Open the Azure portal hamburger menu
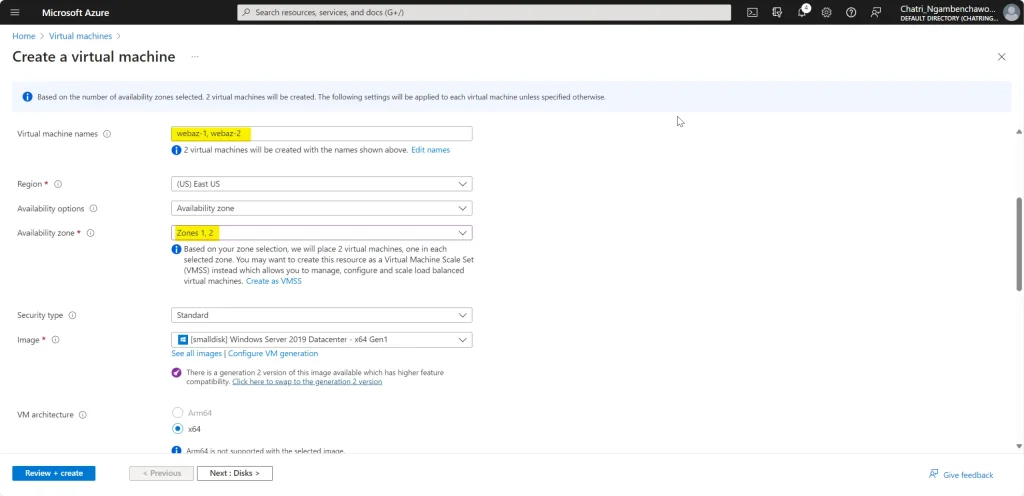This screenshot has width=1024, height=496. (15, 12)
